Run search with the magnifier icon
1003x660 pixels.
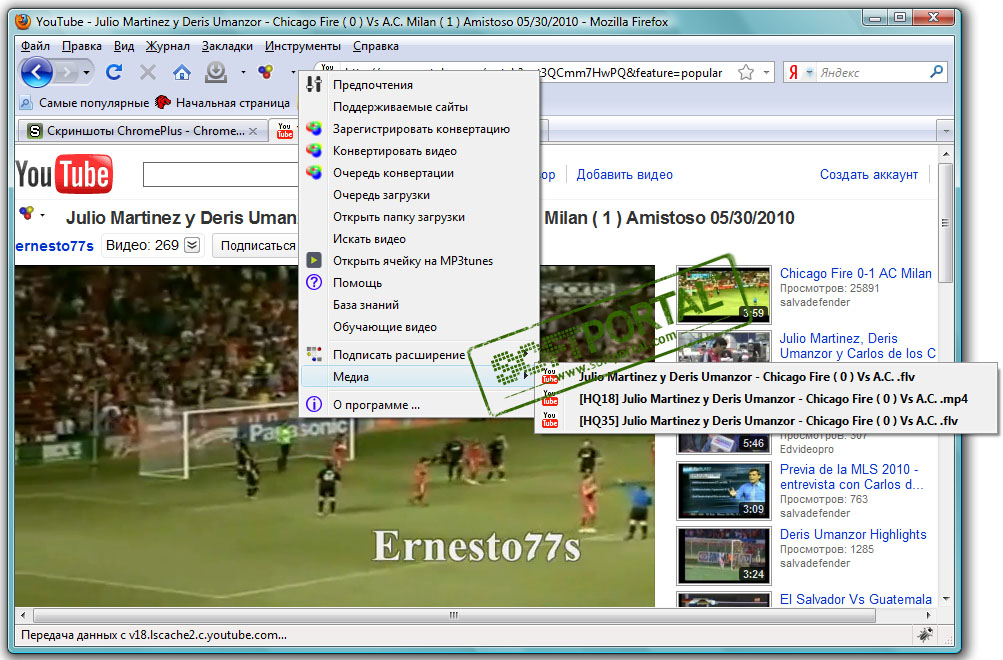click(936, 72)
